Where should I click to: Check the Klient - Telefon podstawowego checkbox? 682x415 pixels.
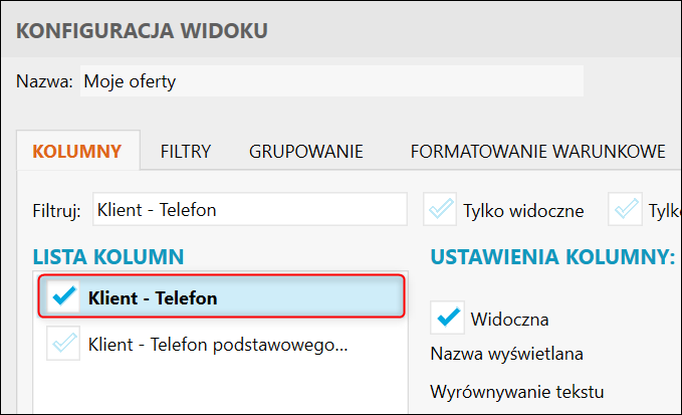(x=63, y=344)
